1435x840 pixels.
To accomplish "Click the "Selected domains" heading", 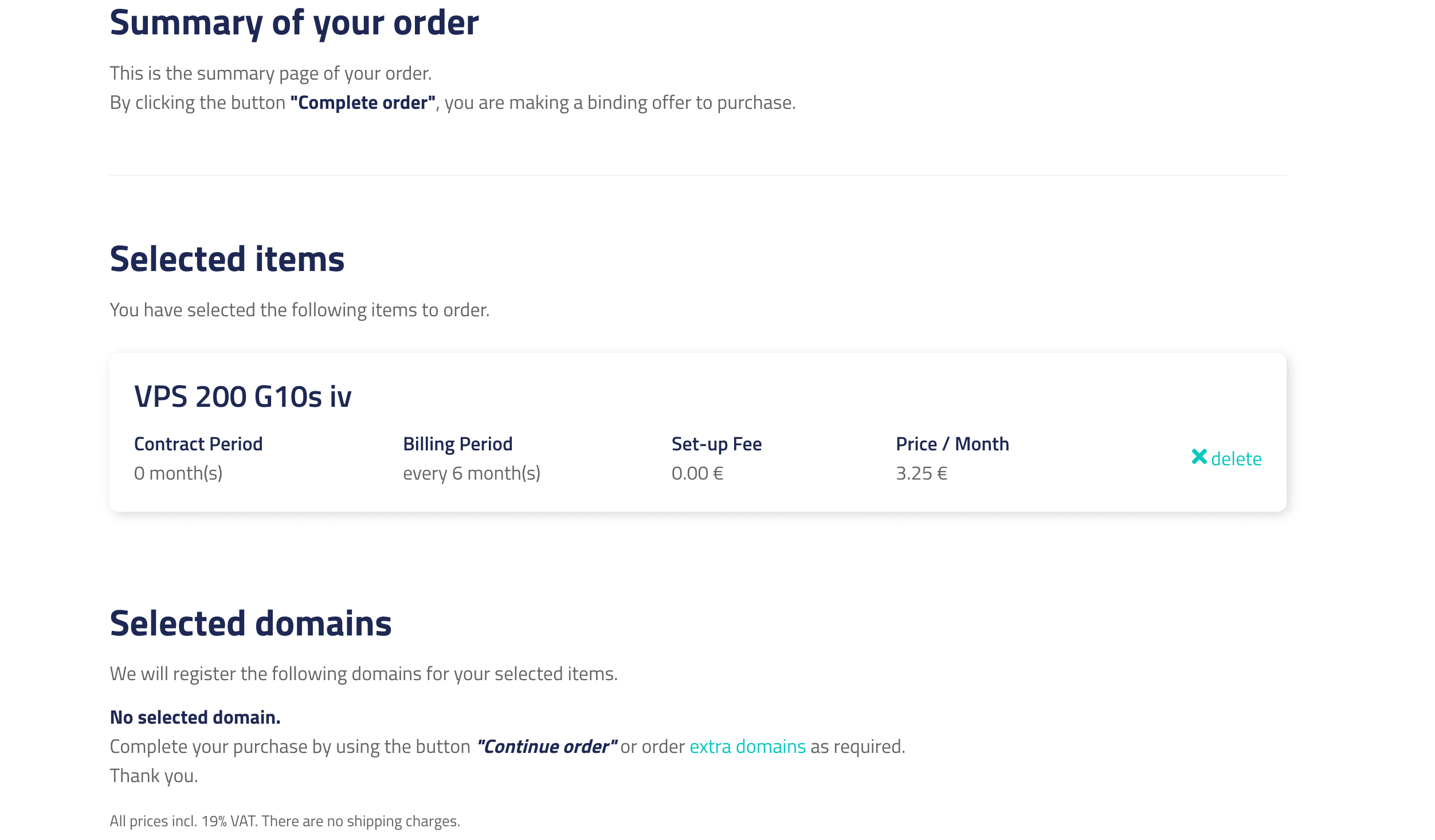I will coord(250,623).
